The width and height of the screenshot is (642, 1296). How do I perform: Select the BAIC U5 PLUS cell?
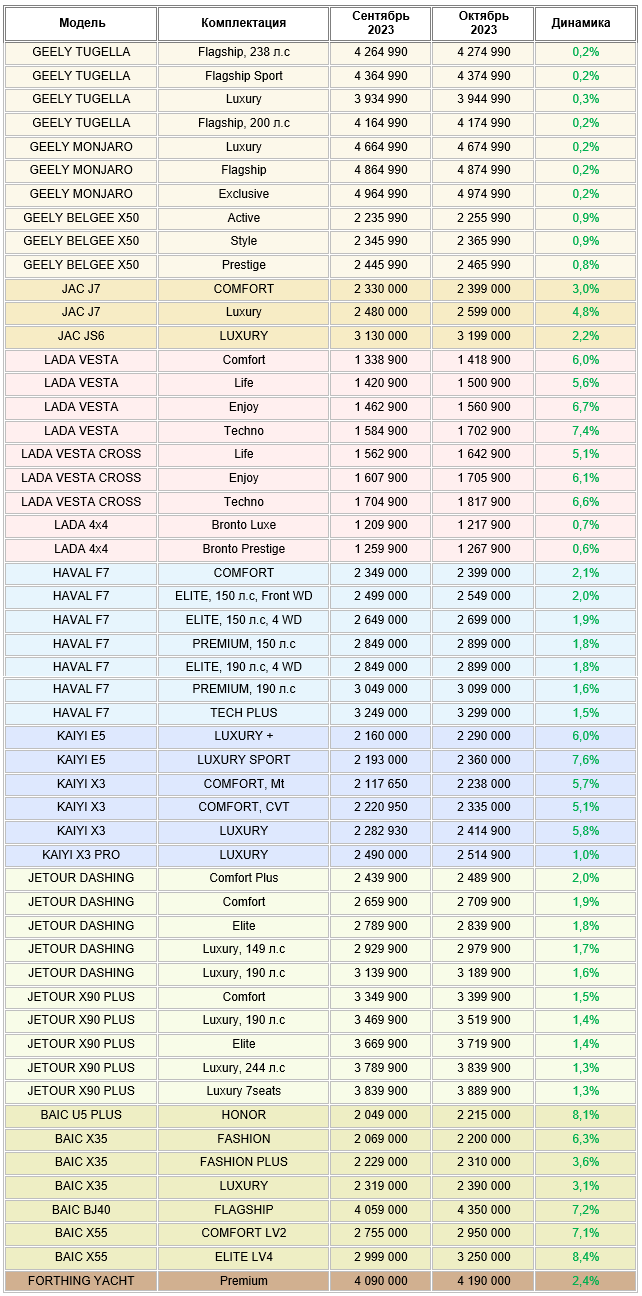[81, 1115]
